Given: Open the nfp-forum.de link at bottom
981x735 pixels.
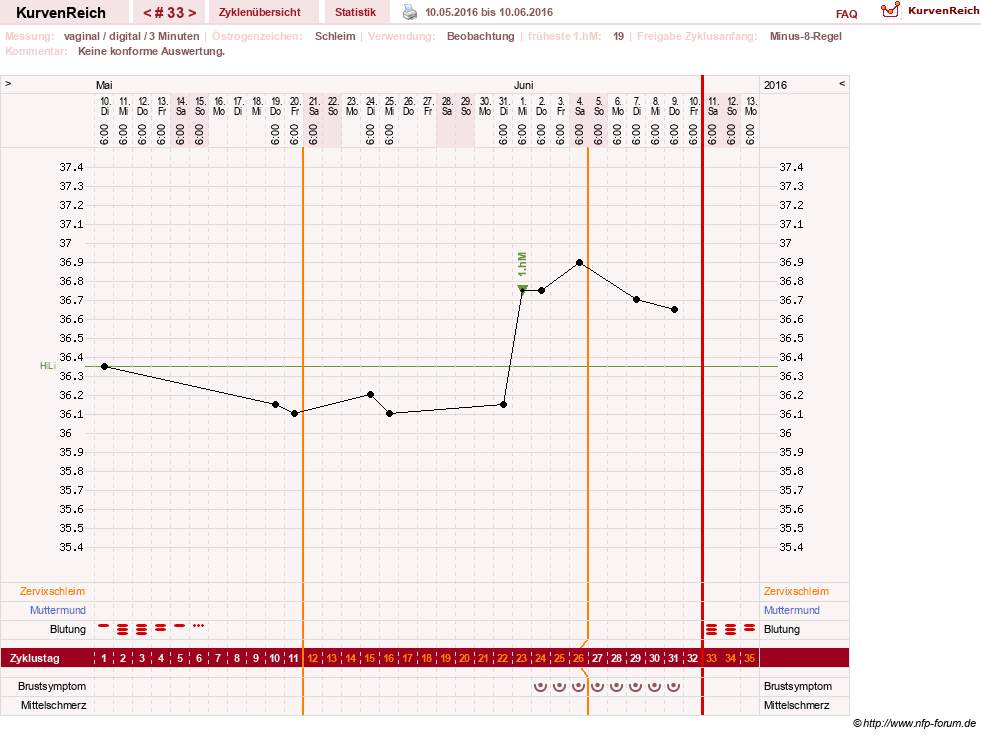Looking at the screenshot, I should (x=915, y=724).
